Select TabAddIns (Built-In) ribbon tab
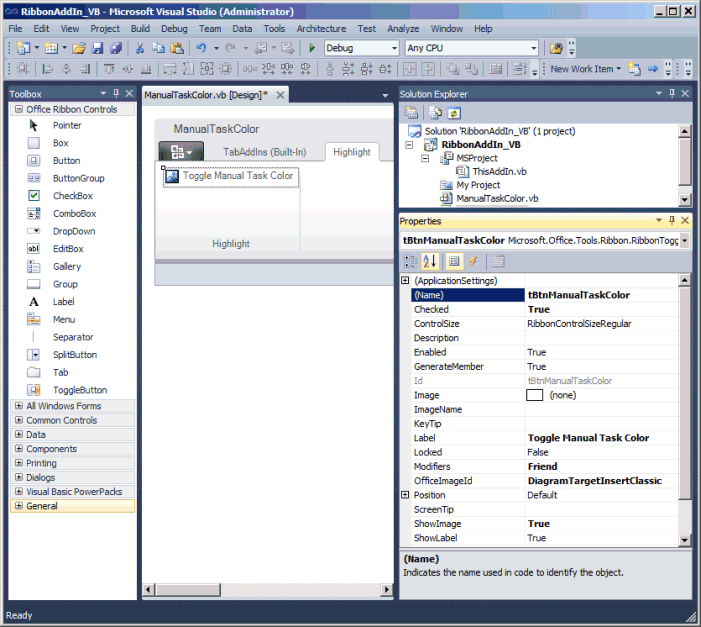The height and width of the screenshot is (627, 701). [265, 152]
